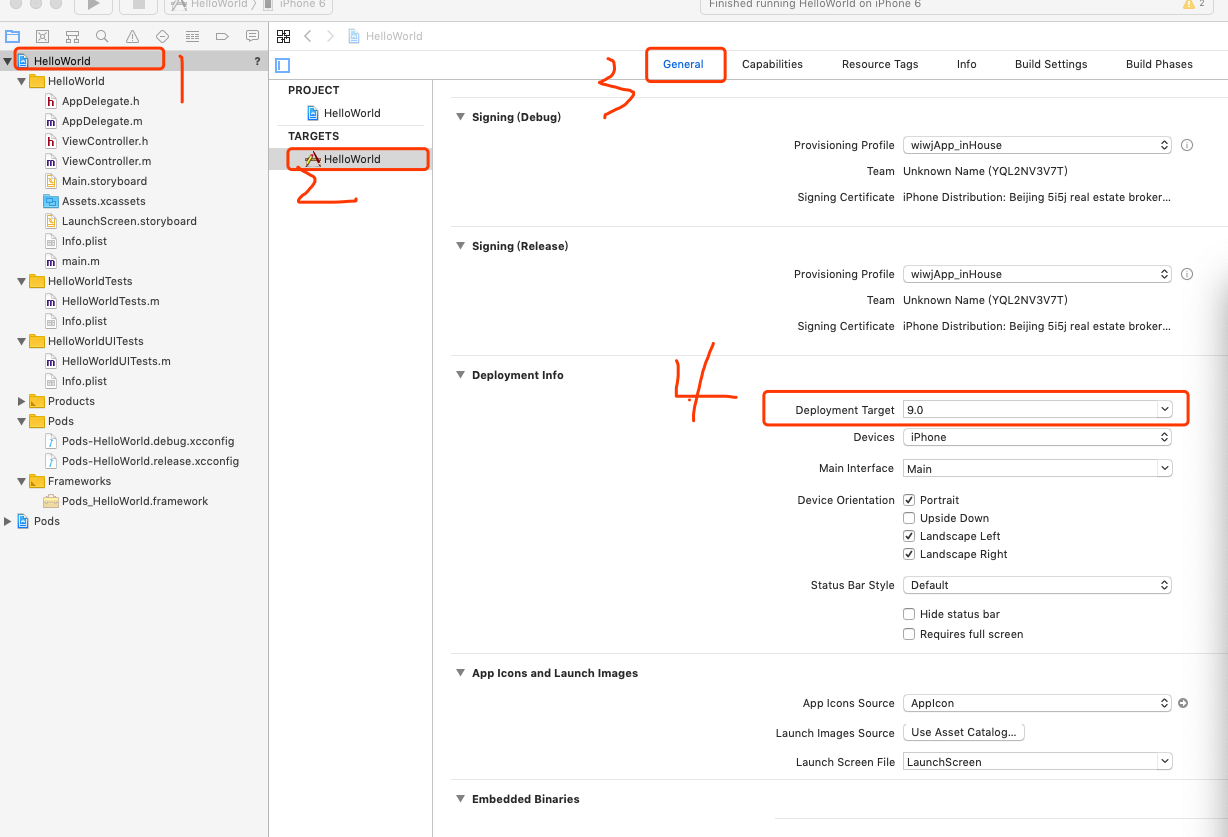Open Pods-HelloWorld.release.xcconfig file
Image resolution: width=1228 pixels, height=837 pixels.
[141, 461]
